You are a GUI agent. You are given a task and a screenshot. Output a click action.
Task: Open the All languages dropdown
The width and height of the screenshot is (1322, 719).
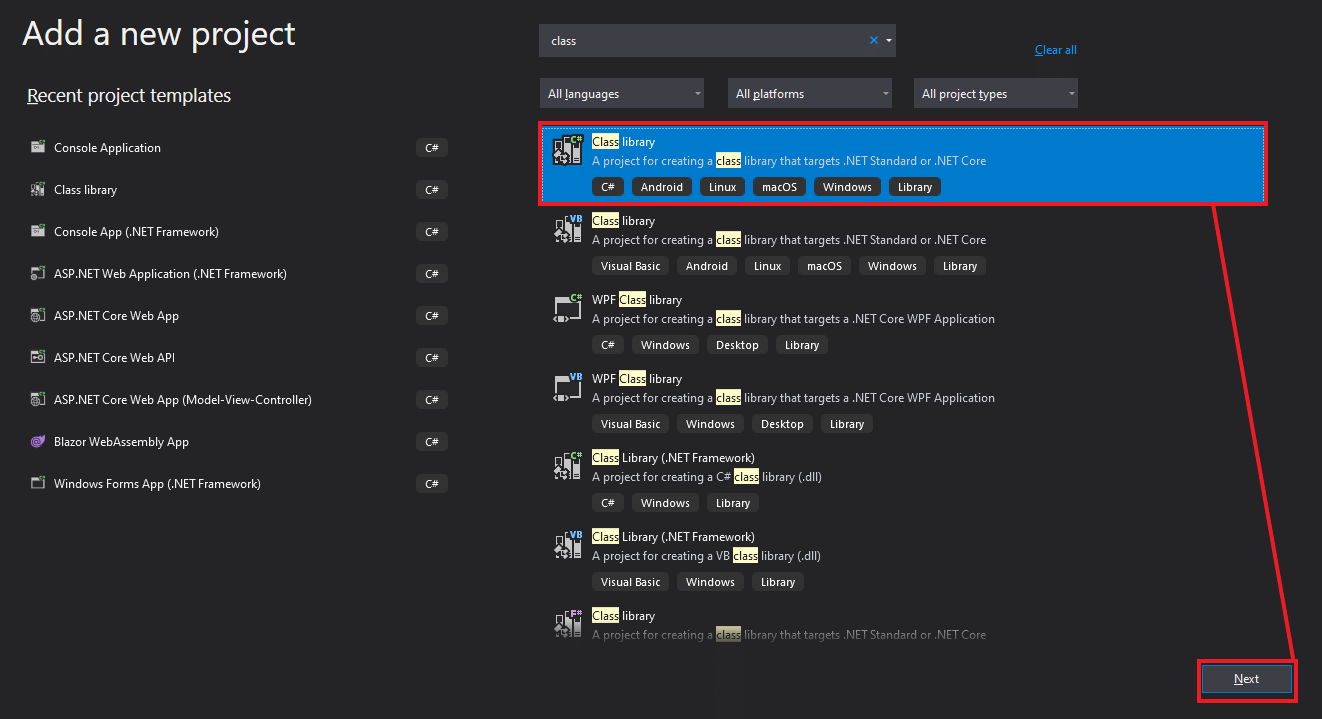[621, 94]
